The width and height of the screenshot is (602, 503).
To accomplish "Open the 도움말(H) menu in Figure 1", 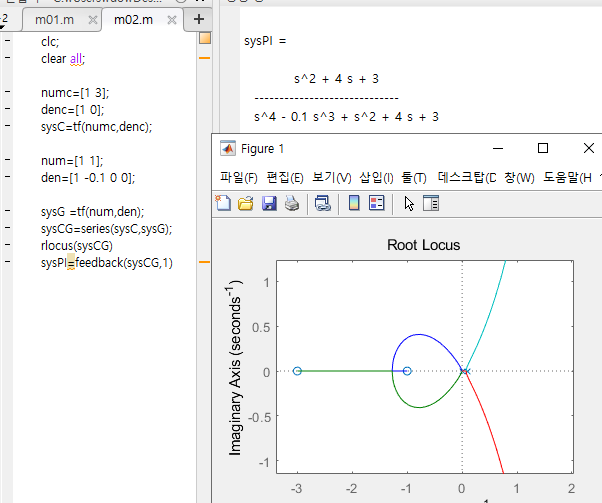I will pyautogui.click(x=567, y=177).
